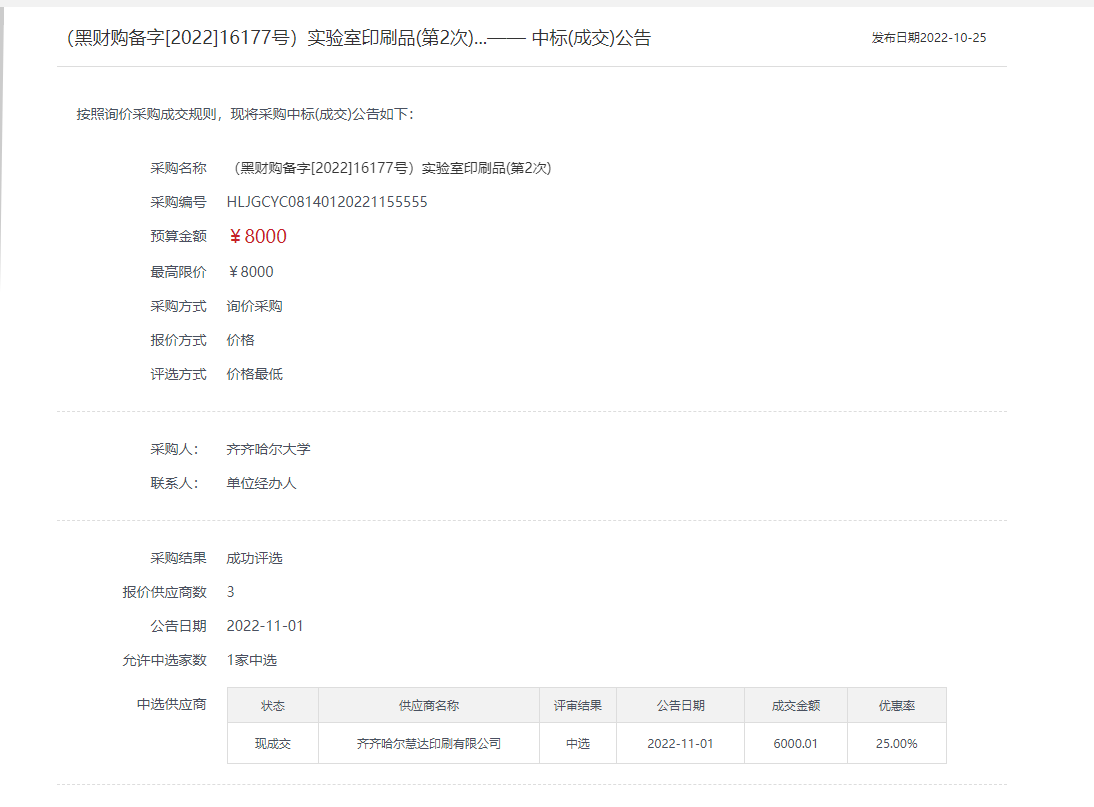The width and height of the screenshot is (1094, 807).
Task: Select procurement number HLJGCYC0814012022115555
Action: pos(328,201)
